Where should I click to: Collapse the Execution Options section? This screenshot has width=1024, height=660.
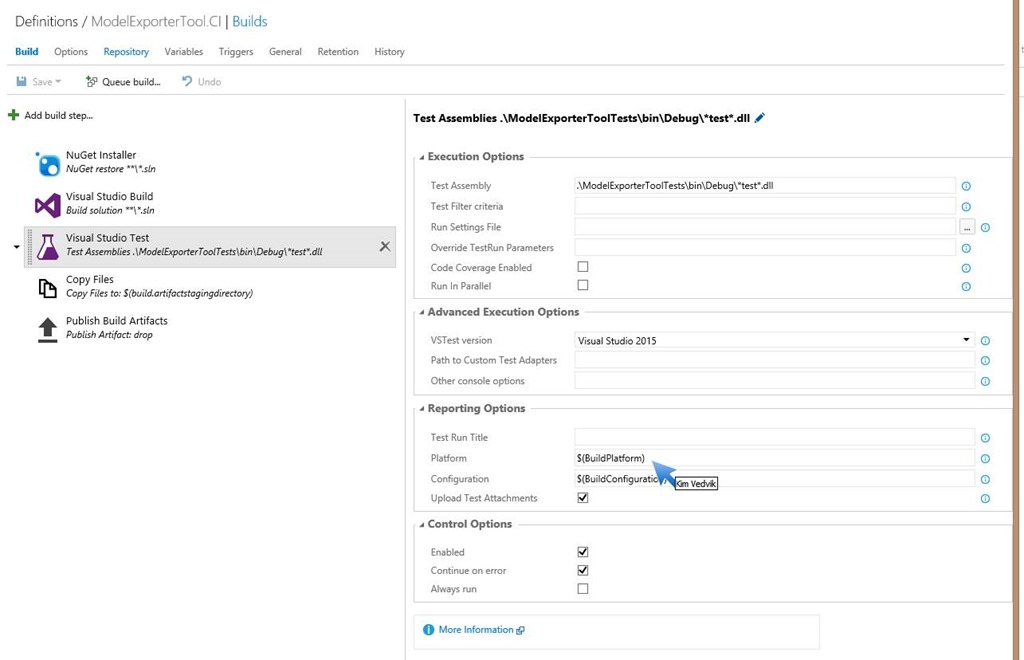(x=421, y=157)
